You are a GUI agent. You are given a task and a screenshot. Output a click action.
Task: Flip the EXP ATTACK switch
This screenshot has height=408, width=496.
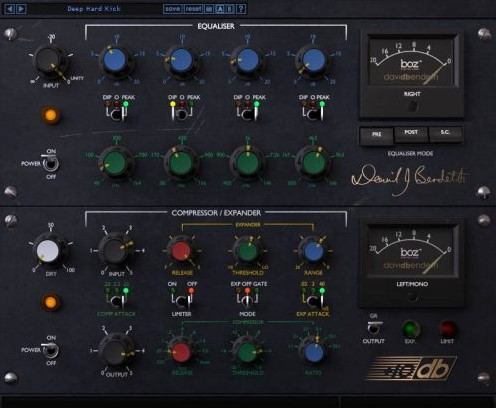313,301
